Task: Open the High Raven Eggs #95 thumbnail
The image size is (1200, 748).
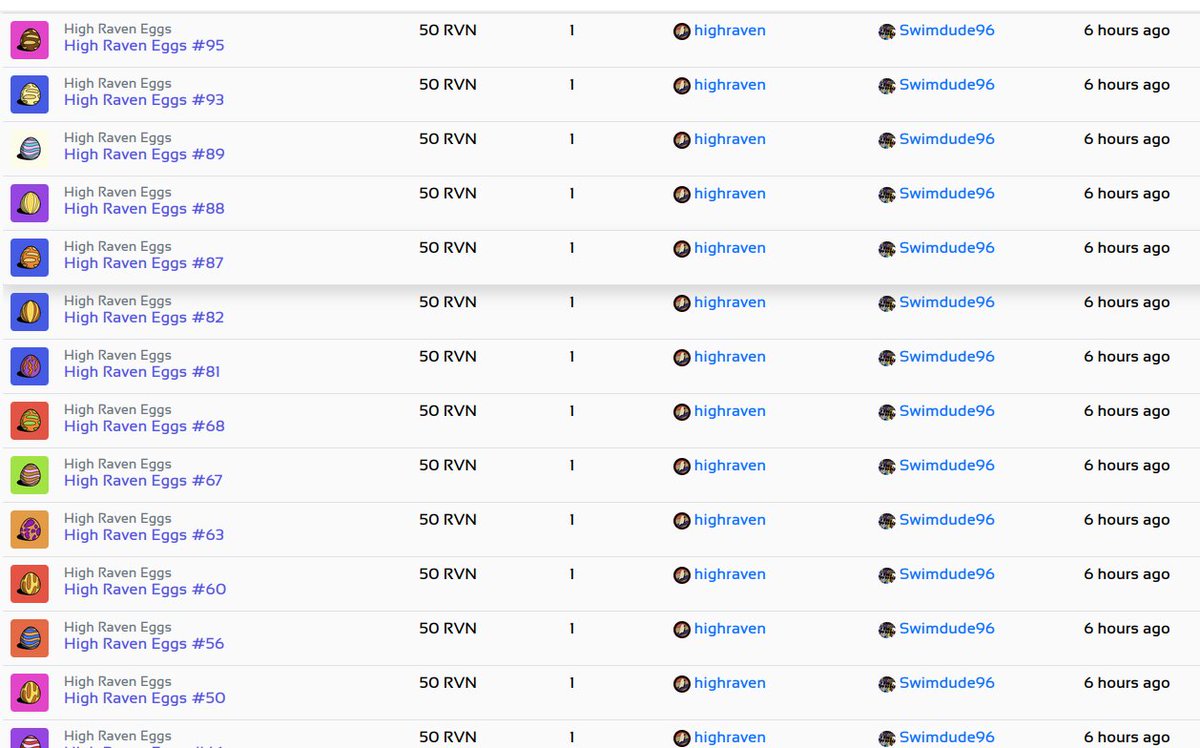Action: tap(30, 40)
